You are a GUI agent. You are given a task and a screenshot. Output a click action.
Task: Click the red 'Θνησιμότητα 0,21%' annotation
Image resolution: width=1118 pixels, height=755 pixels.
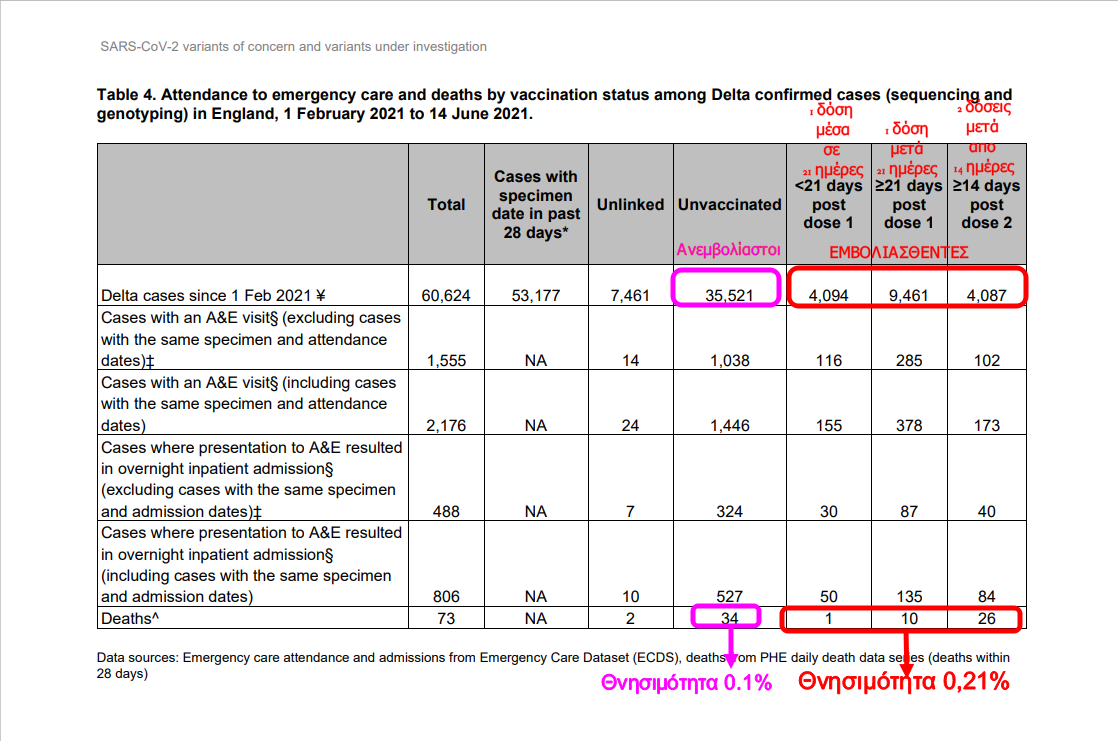click(903, 682)
